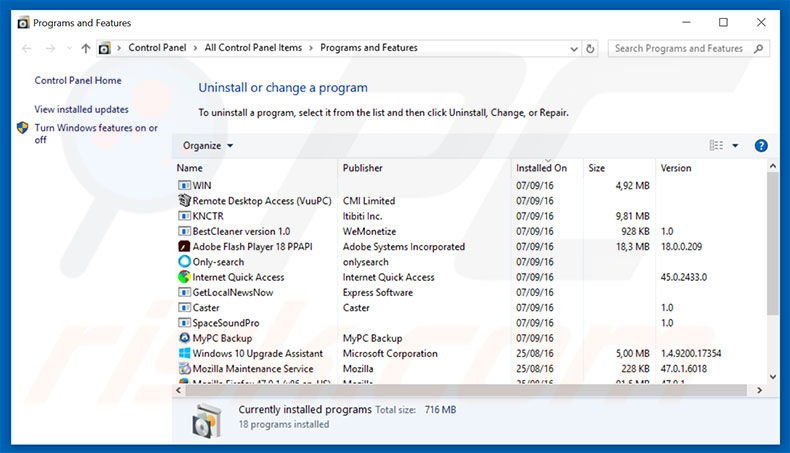Screen dimensions: 790x453
Task: Click the scroll left arrow of the list
Action: coord(178,390)
